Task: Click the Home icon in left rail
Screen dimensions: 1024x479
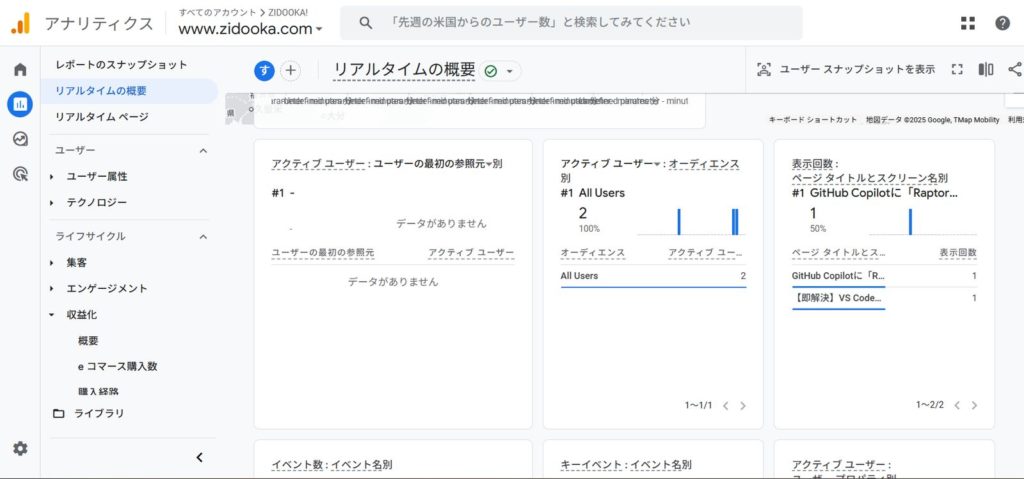Action: point(19,70)
